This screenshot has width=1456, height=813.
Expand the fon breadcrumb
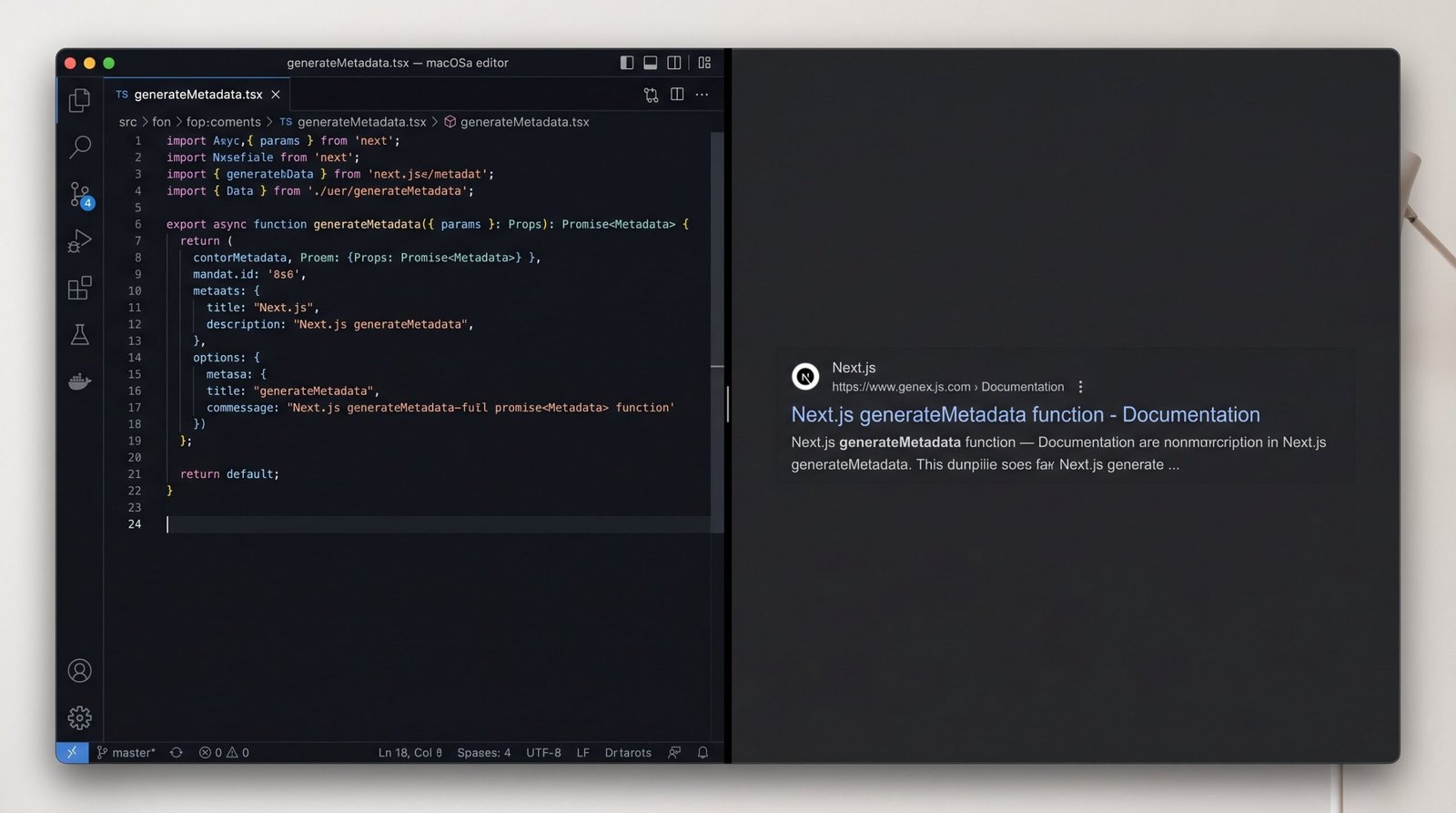(162, 122)
